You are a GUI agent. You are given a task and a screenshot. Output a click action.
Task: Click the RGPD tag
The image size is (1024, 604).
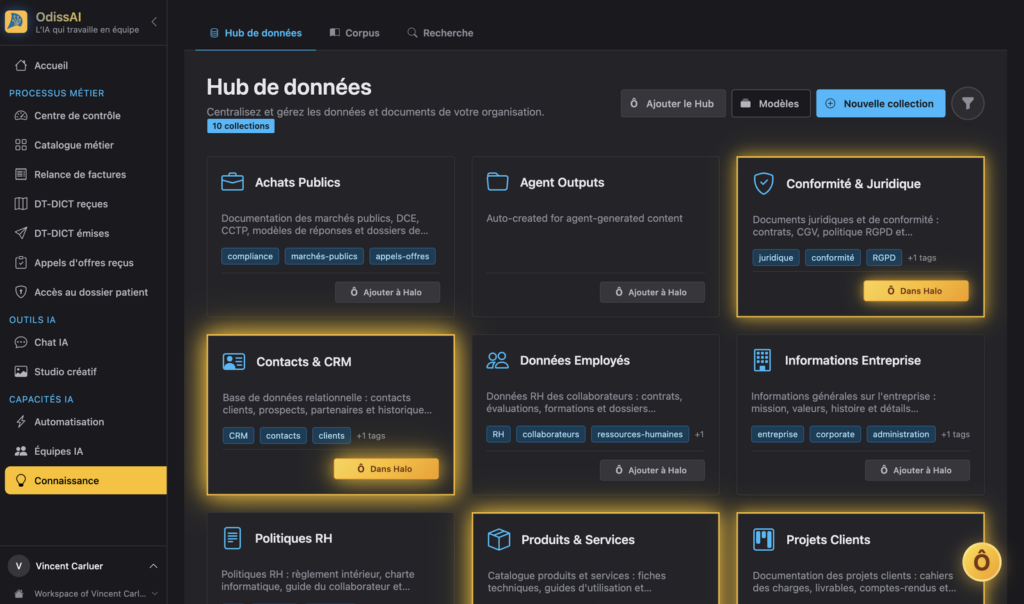pyautogui.click(x=884, y=257)
